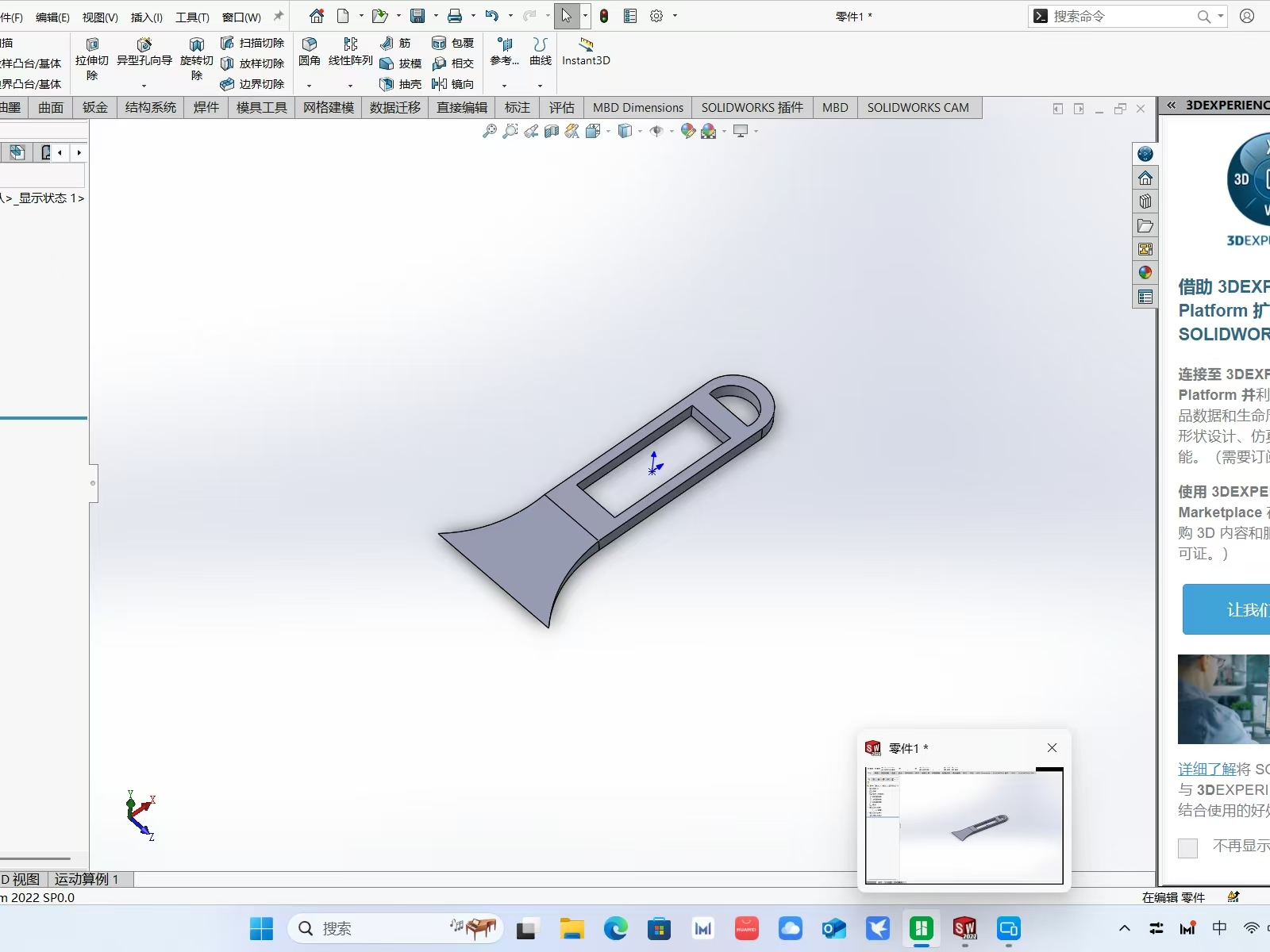Choose the Mirror (镜向) feature

453,83
